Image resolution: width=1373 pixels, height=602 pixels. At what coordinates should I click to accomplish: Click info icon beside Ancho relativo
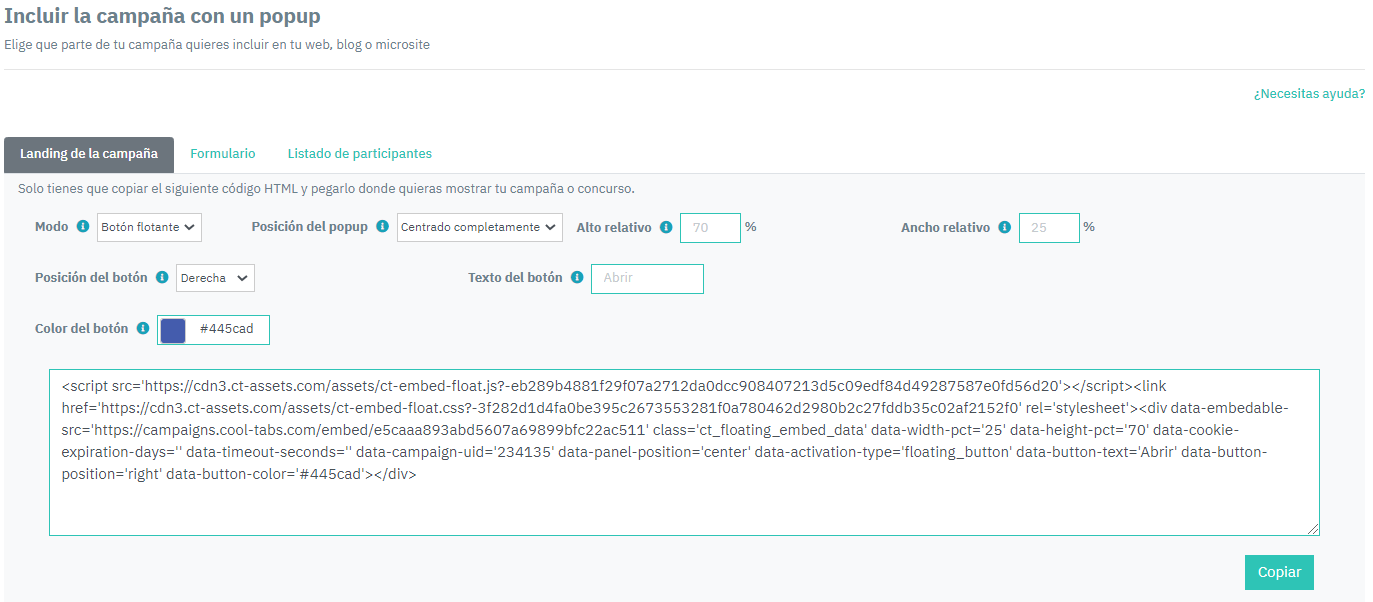(1004, 228)
